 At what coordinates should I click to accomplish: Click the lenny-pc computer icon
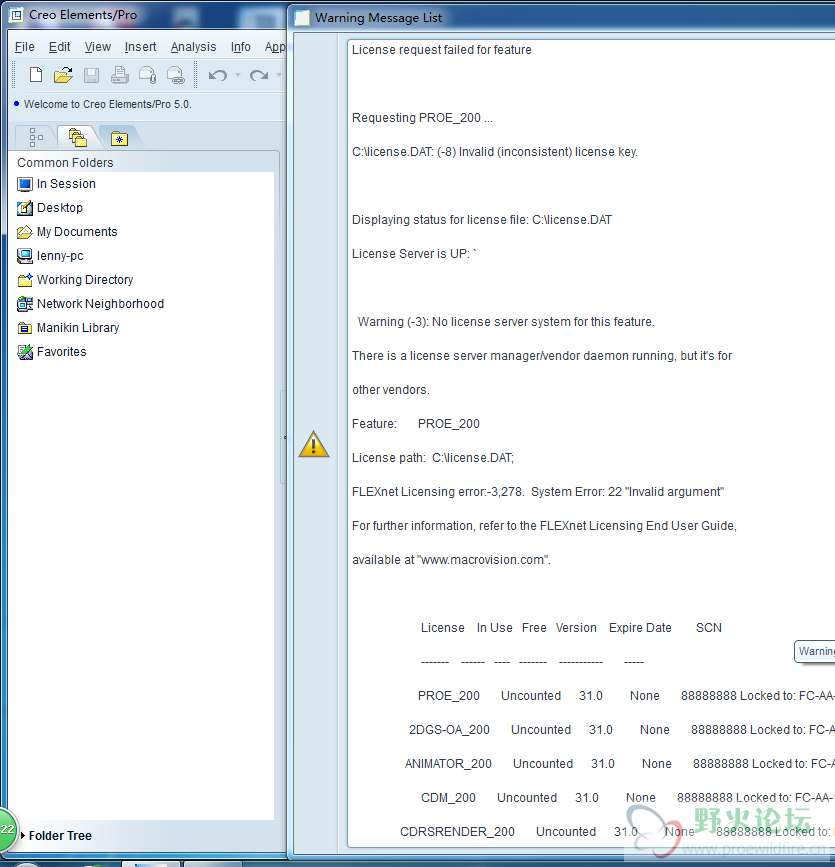click(x=25, y=255)
